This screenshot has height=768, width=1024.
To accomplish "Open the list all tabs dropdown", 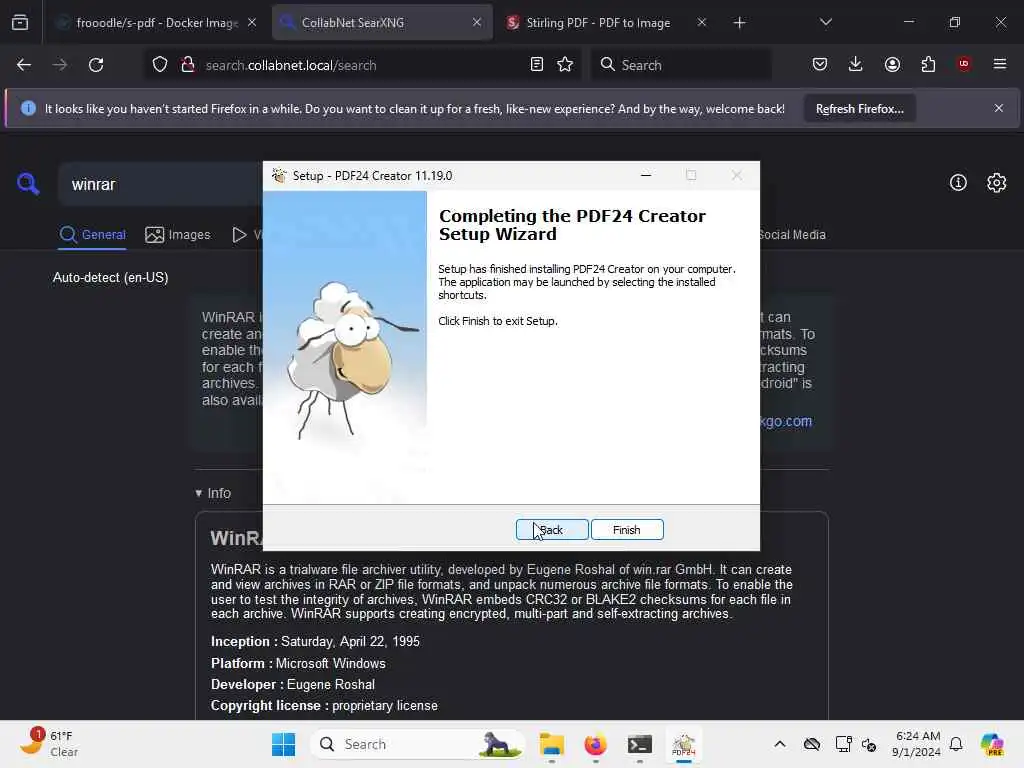I will [x=825, y=23].
